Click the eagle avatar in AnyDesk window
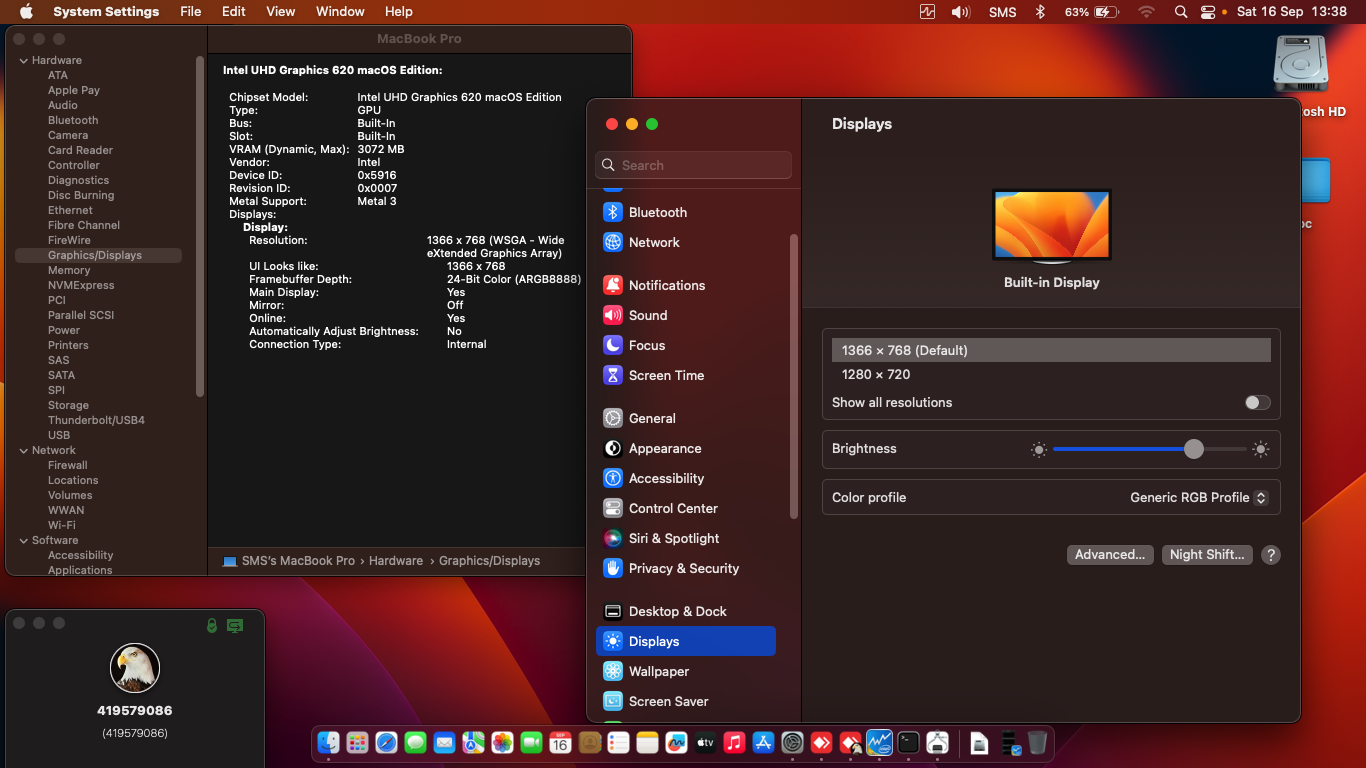1366x768 pixels. (x=135, y=668)
